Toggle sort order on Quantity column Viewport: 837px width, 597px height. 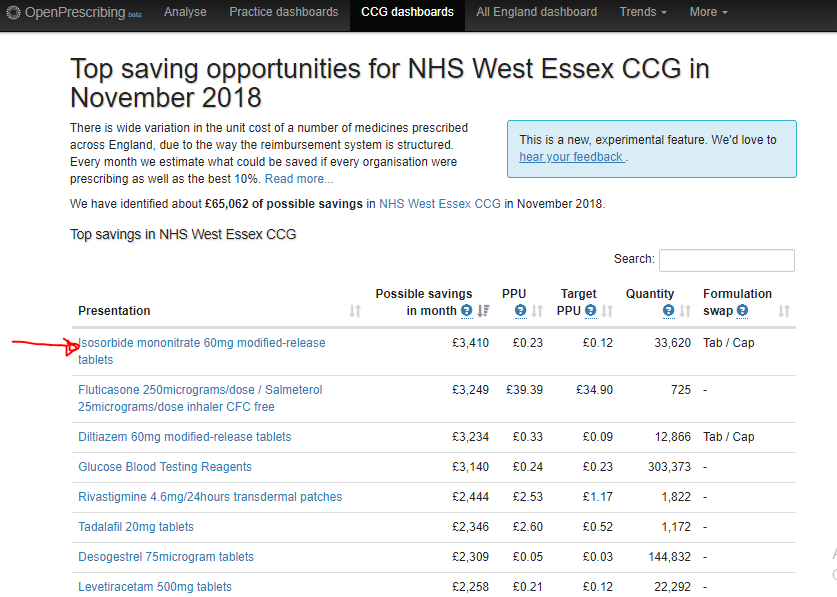[684, 311]
